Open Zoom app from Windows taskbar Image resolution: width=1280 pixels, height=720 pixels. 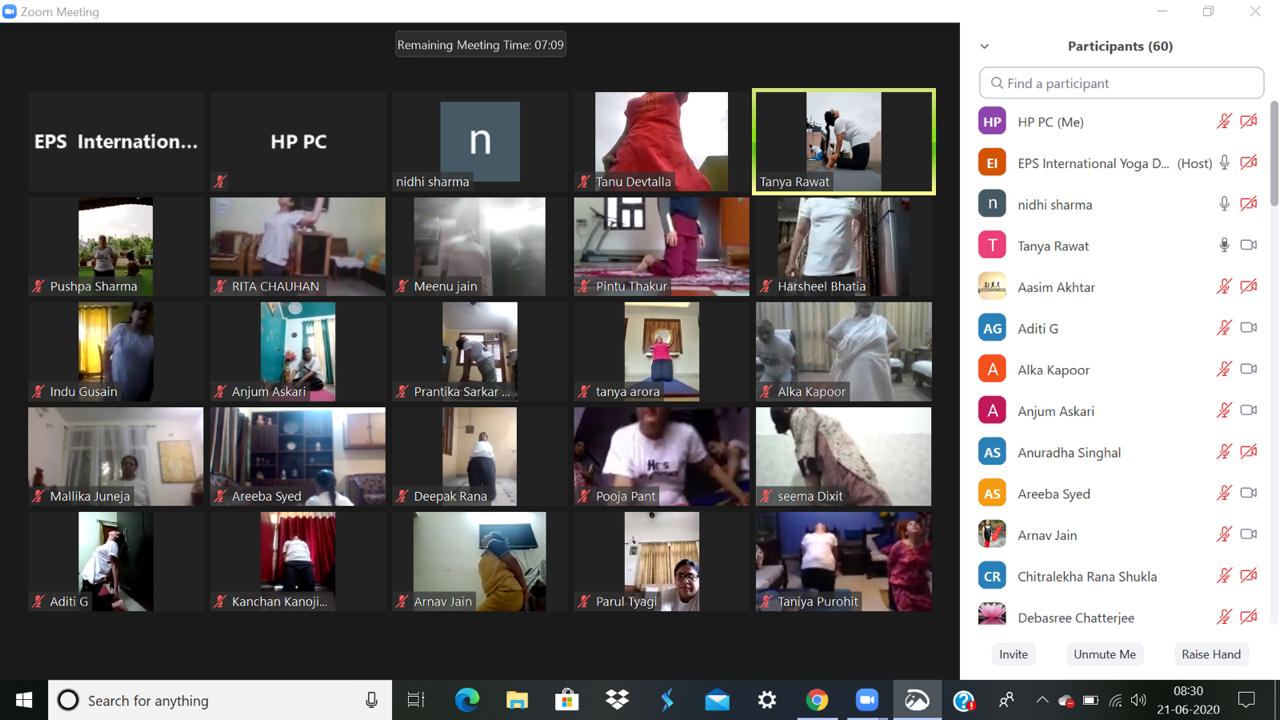coord(866,700)
